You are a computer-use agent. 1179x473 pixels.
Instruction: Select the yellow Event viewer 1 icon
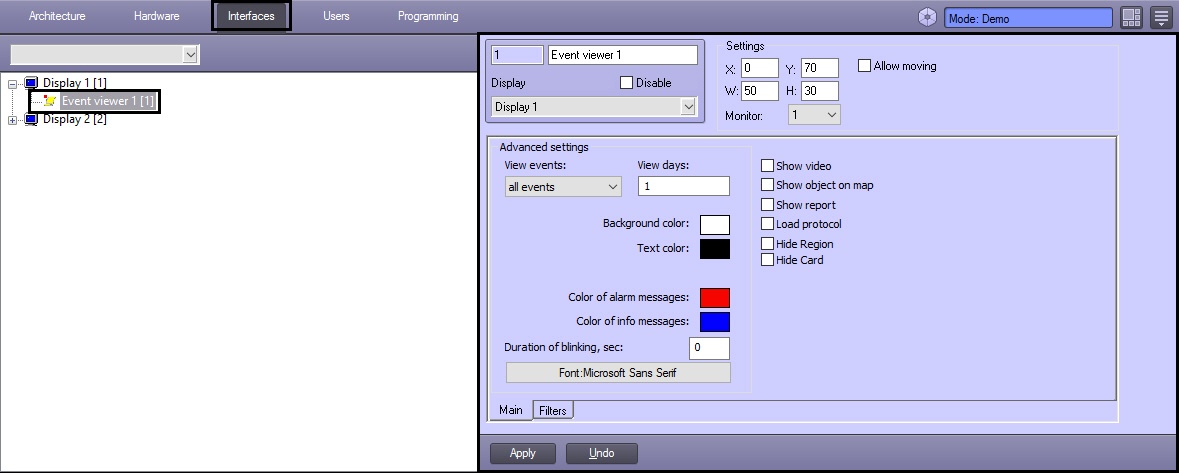pyautogui.click(x=50, y=101)
